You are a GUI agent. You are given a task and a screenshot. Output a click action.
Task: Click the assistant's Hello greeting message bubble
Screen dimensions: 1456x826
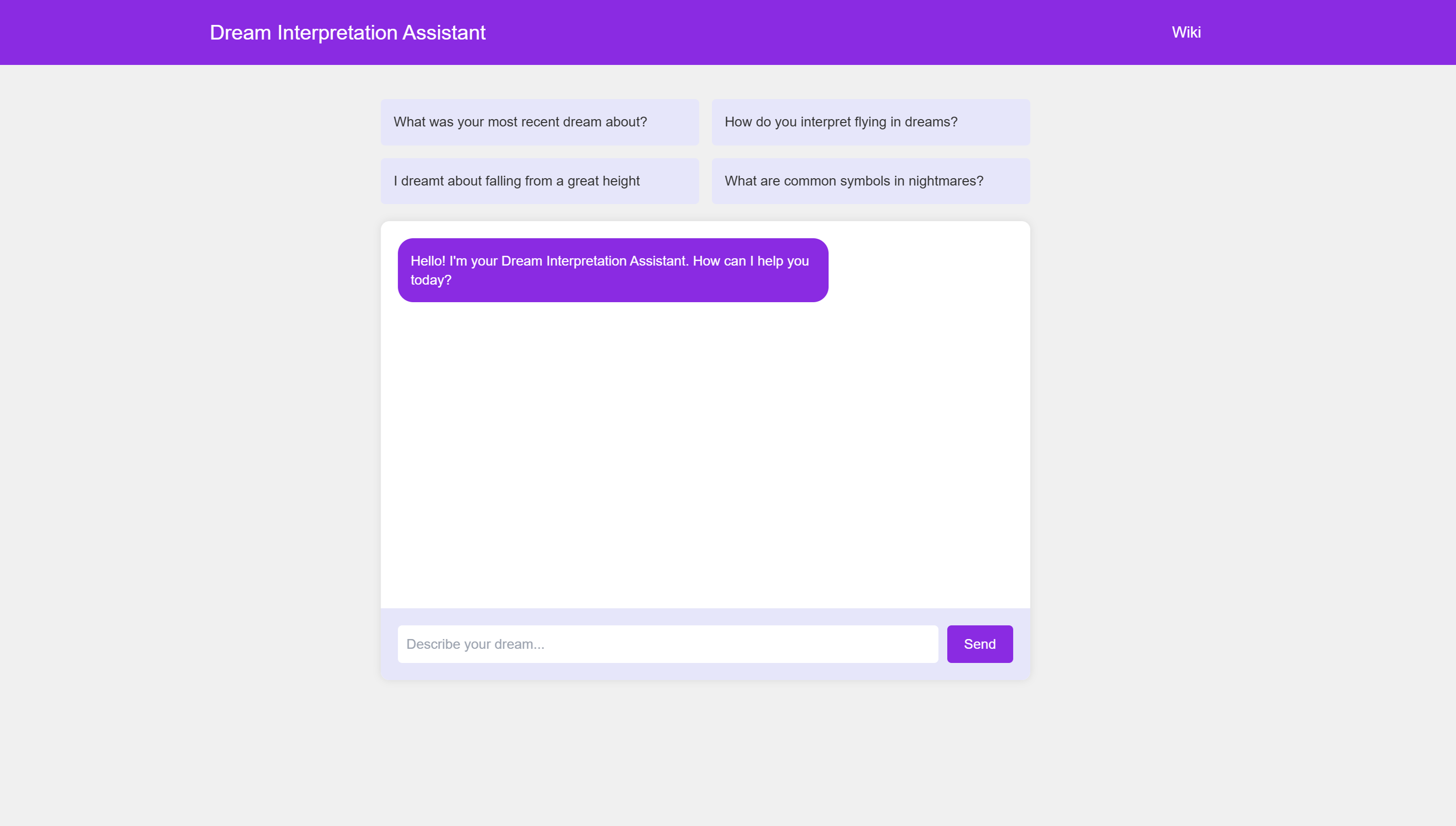click(x=612, y=270)
